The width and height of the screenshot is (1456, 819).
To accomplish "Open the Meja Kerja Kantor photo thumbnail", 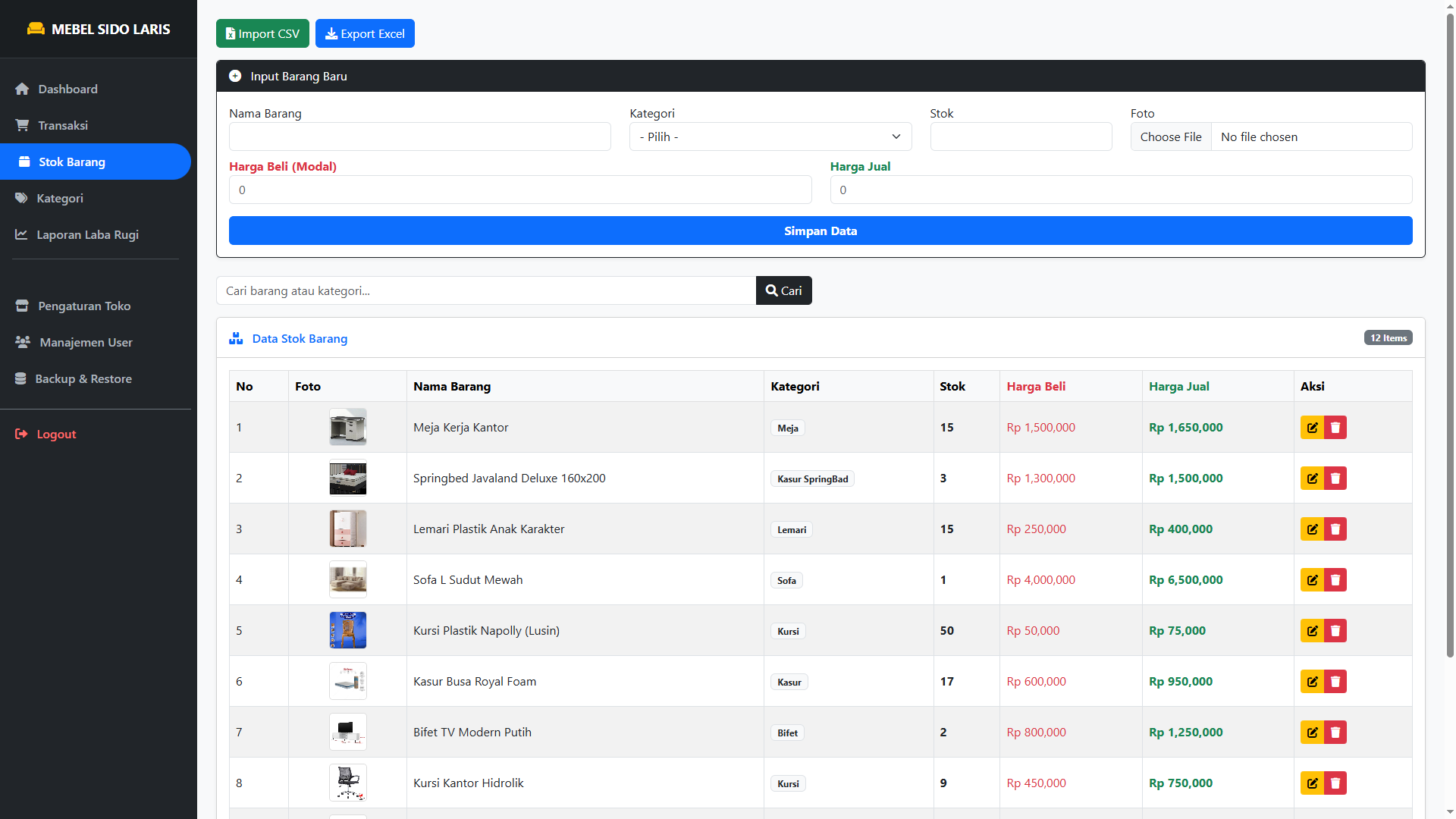I will tap(348, 428).
